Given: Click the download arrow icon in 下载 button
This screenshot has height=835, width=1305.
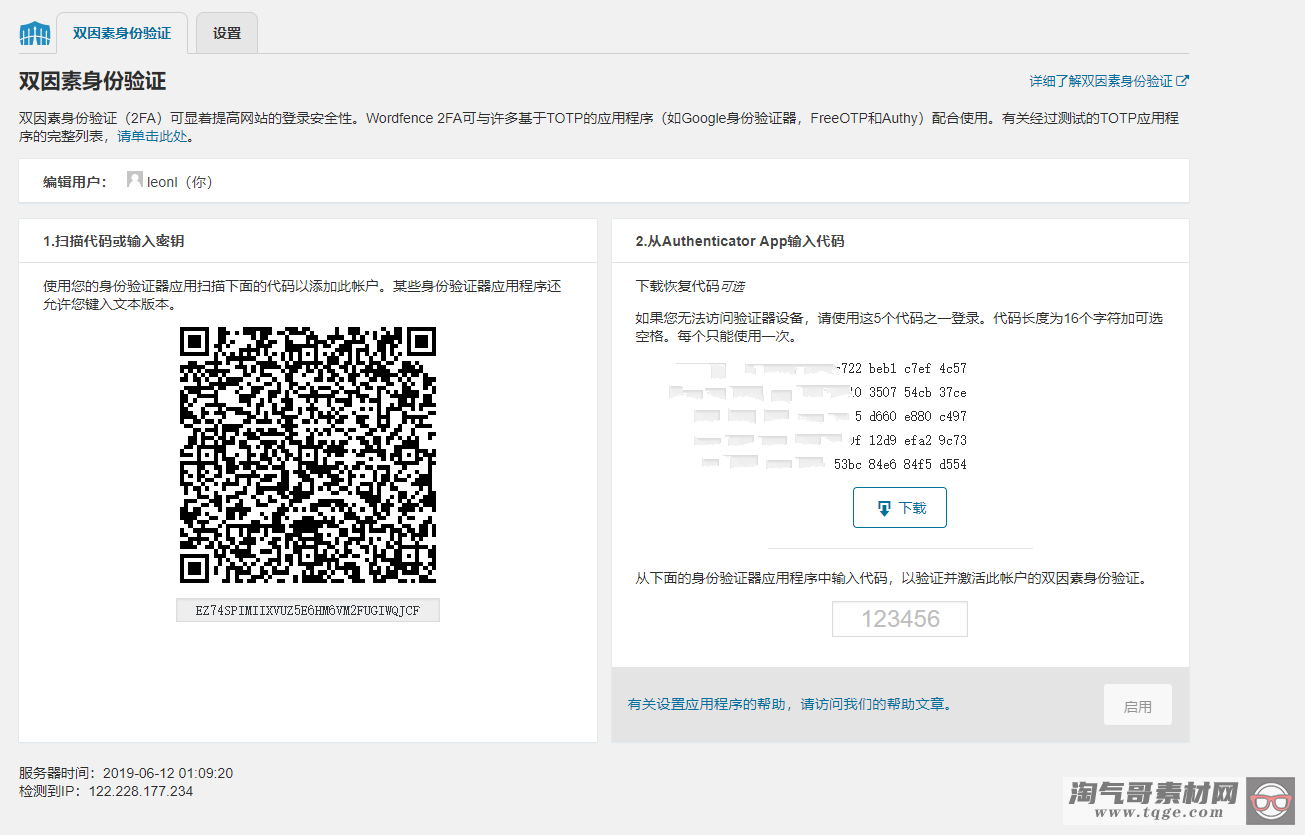Looking at the screenshot, I should coord(884,508).
